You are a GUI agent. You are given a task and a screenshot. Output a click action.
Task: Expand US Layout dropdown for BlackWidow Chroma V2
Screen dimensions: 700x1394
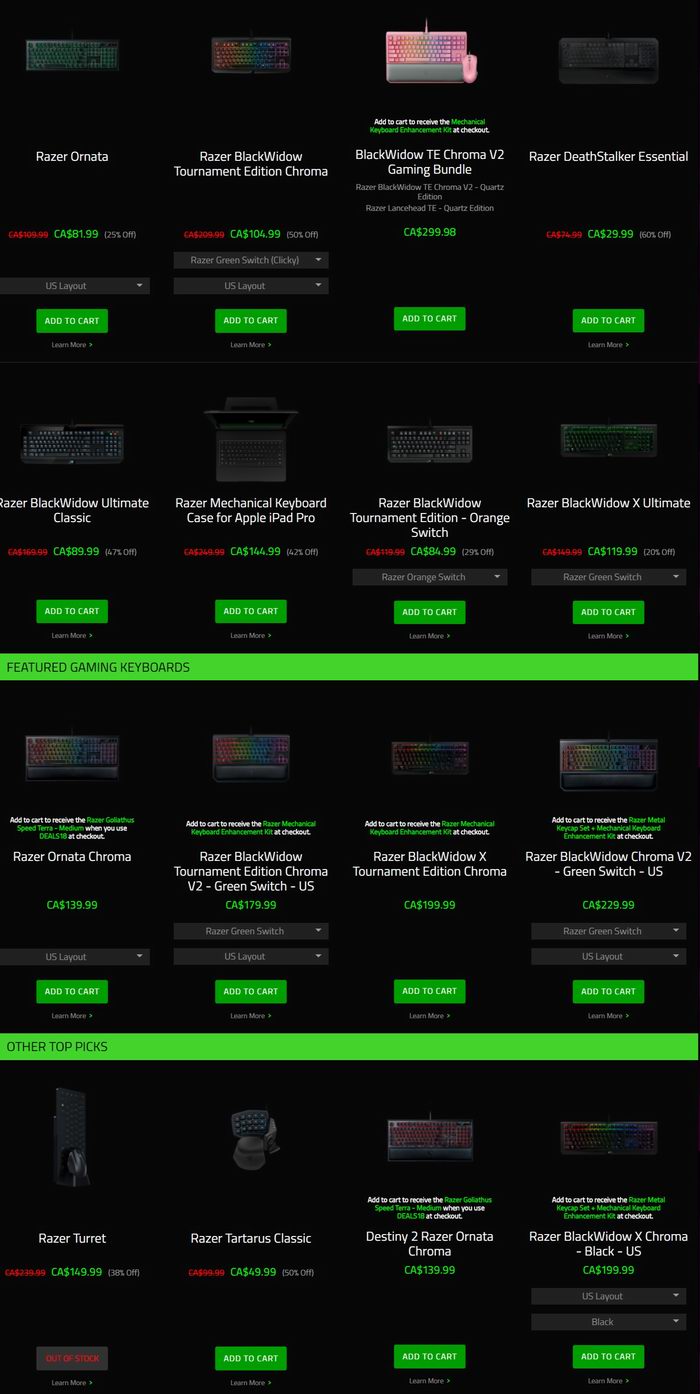608,957
